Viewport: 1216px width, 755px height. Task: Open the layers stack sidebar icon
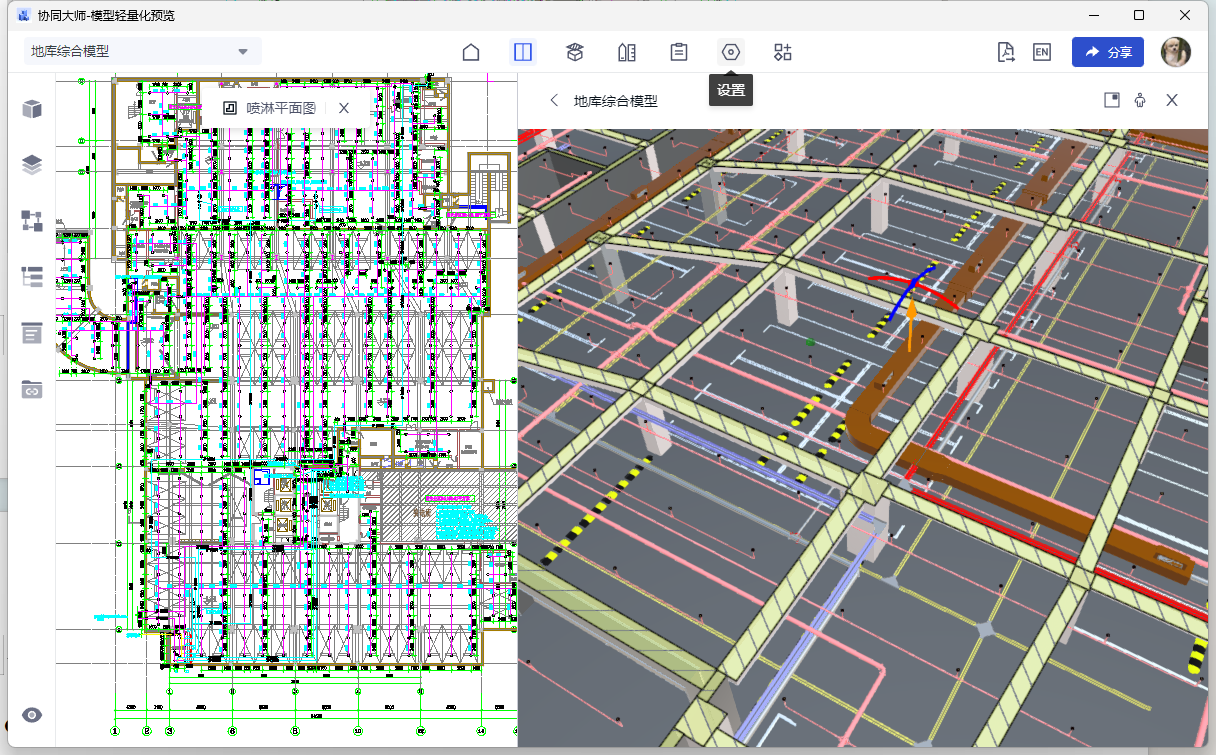32,165
